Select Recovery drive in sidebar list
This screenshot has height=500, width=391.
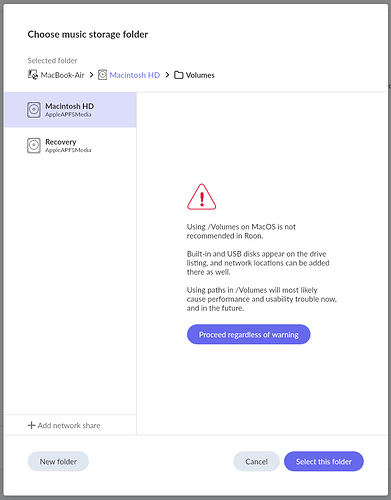coord(70,146)
